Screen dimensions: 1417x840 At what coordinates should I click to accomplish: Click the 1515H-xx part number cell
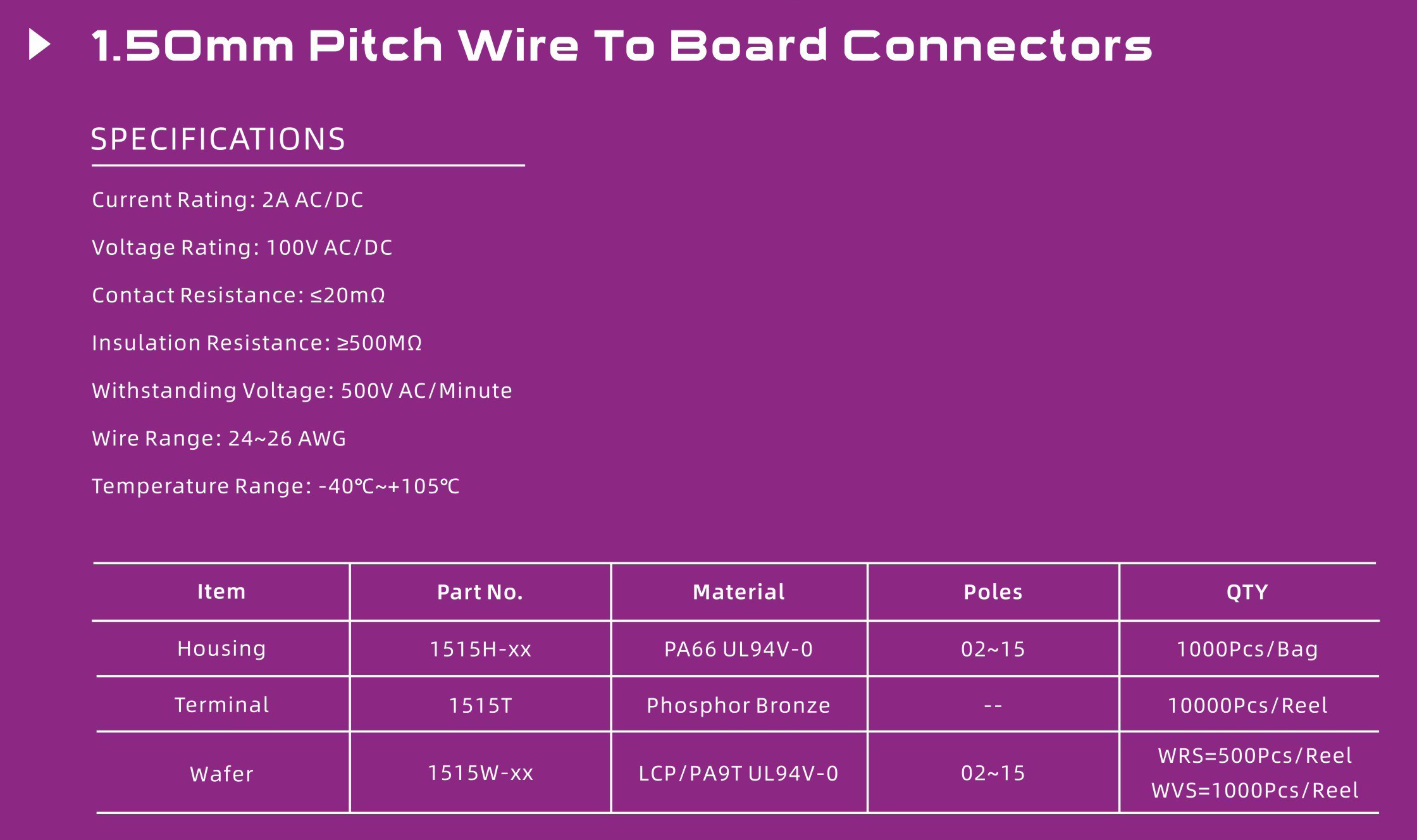click(480, 649)
